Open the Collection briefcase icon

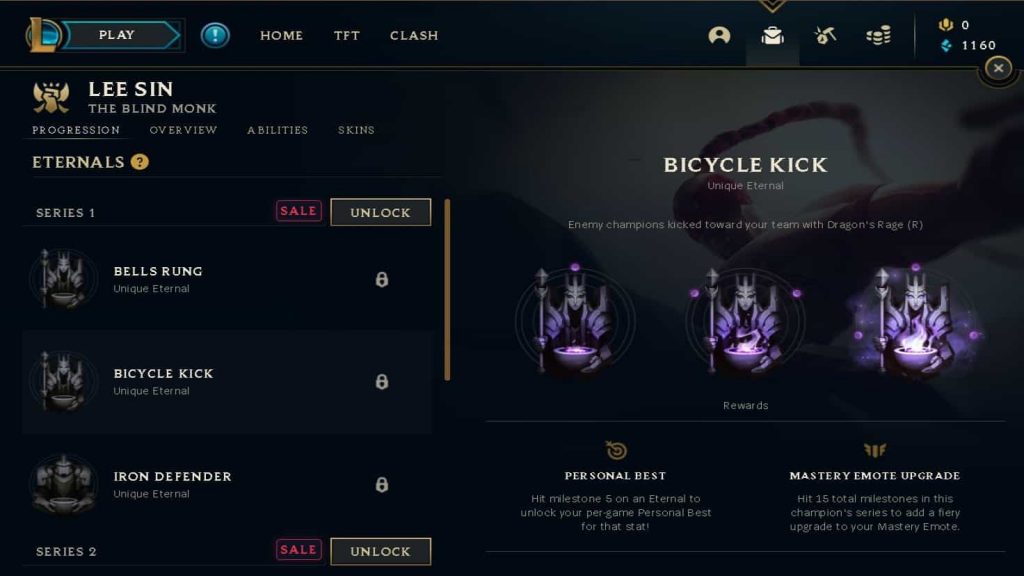tap(773, 35)
